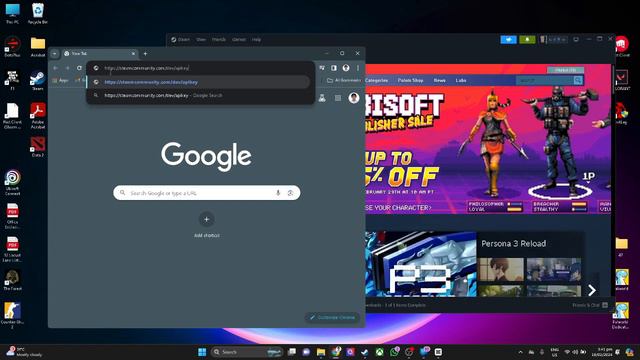Open the Ubisoft Connect desktop shortcut
640x360 pixels.
pyautogui.click(x=13, y=182)
